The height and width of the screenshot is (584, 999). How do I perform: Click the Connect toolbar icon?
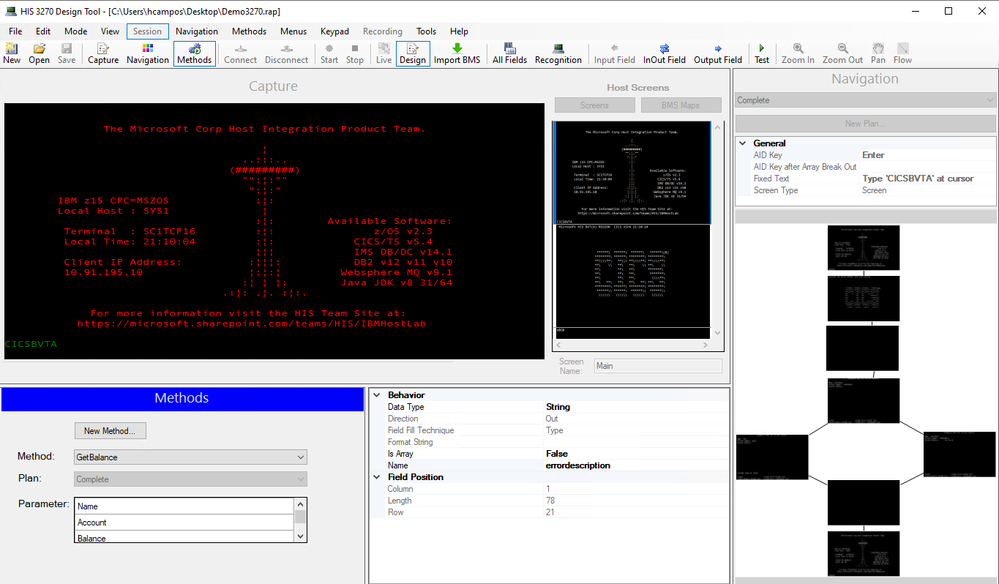click(240, 53)
